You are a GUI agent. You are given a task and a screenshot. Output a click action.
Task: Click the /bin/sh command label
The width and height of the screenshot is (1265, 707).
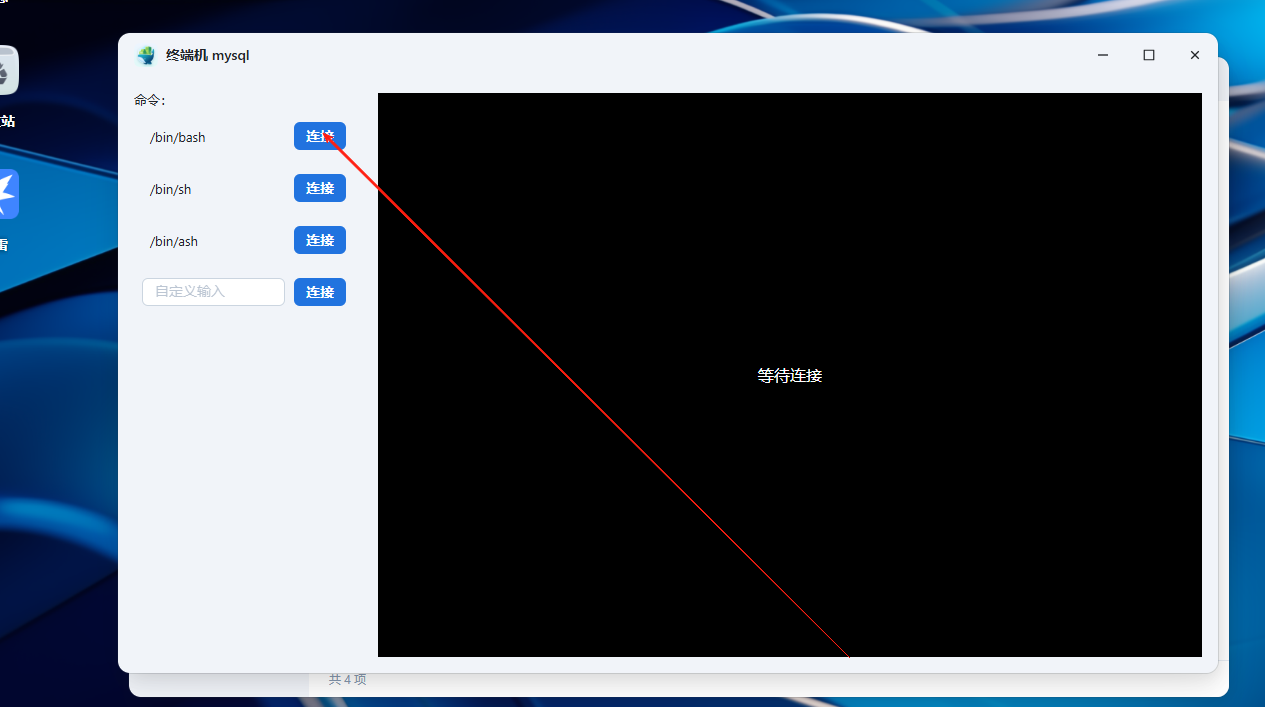[170, 189]
